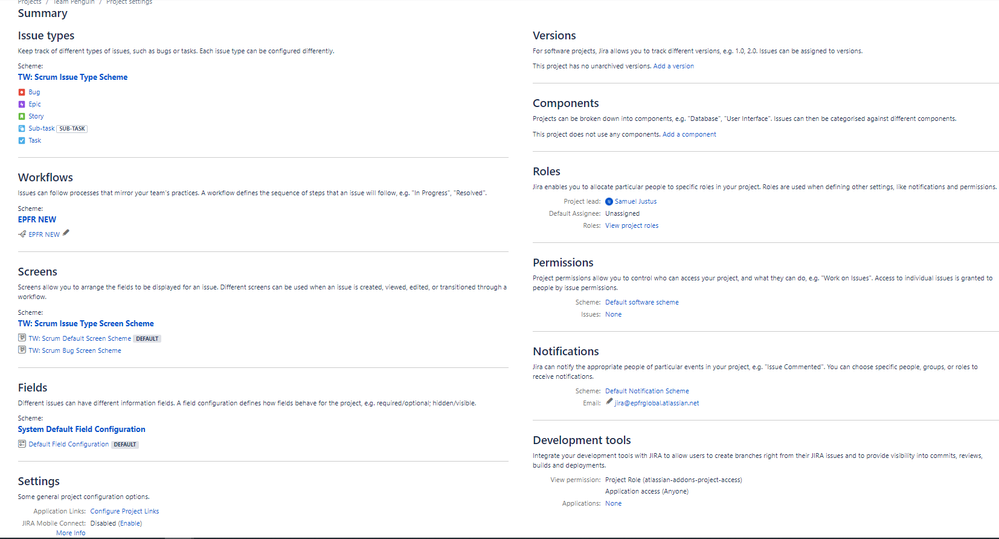Click the purple Epic issue type icon
The image size is (999, 539).
click(22, 104)
